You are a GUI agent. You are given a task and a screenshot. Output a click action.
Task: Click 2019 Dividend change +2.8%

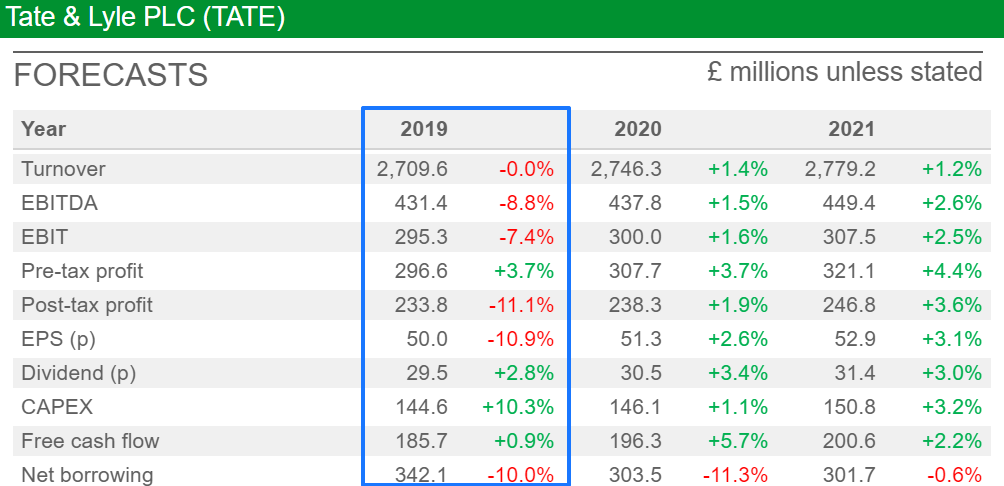click(x=524, y=373)
